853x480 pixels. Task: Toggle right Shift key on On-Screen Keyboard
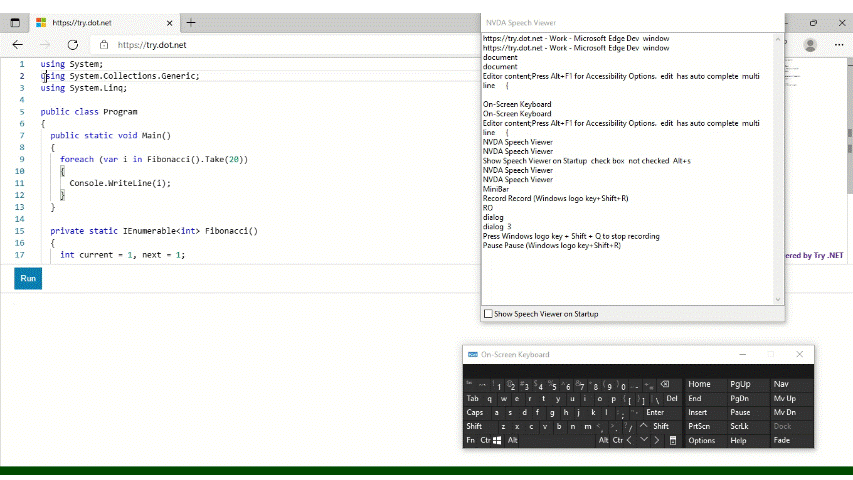(666, 427)
